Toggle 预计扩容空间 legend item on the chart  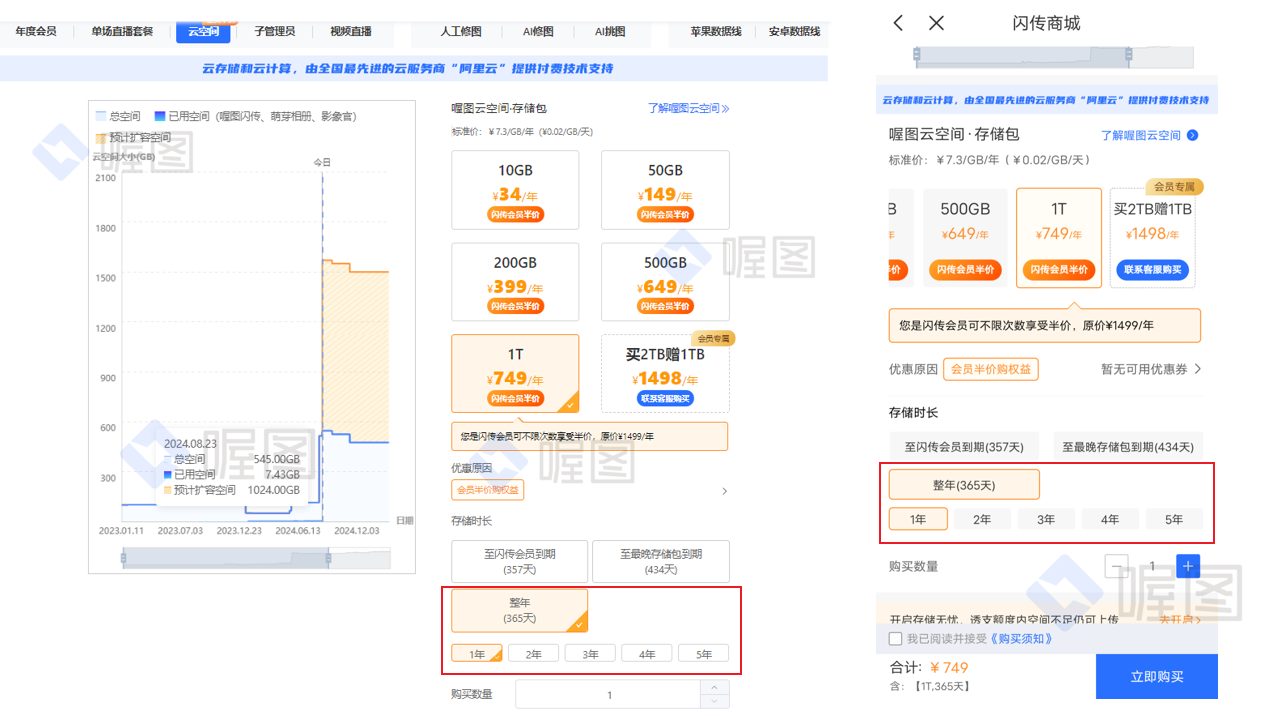(x=133, y=137)
